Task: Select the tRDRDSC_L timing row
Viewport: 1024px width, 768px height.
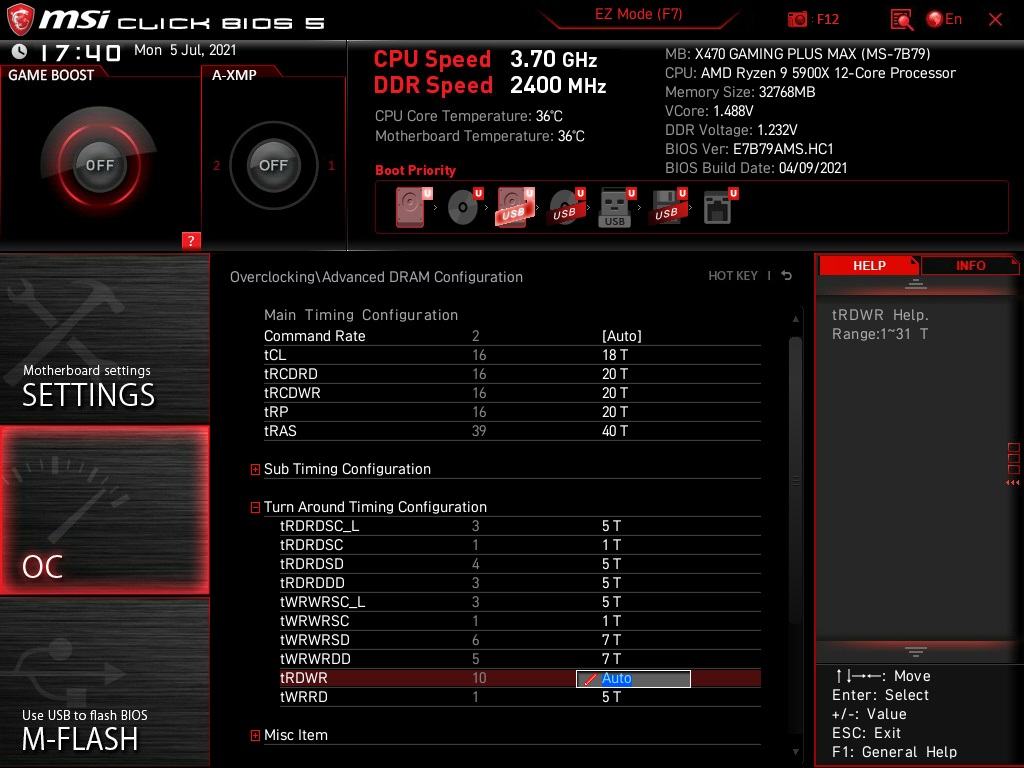Action: click(520, 526)
